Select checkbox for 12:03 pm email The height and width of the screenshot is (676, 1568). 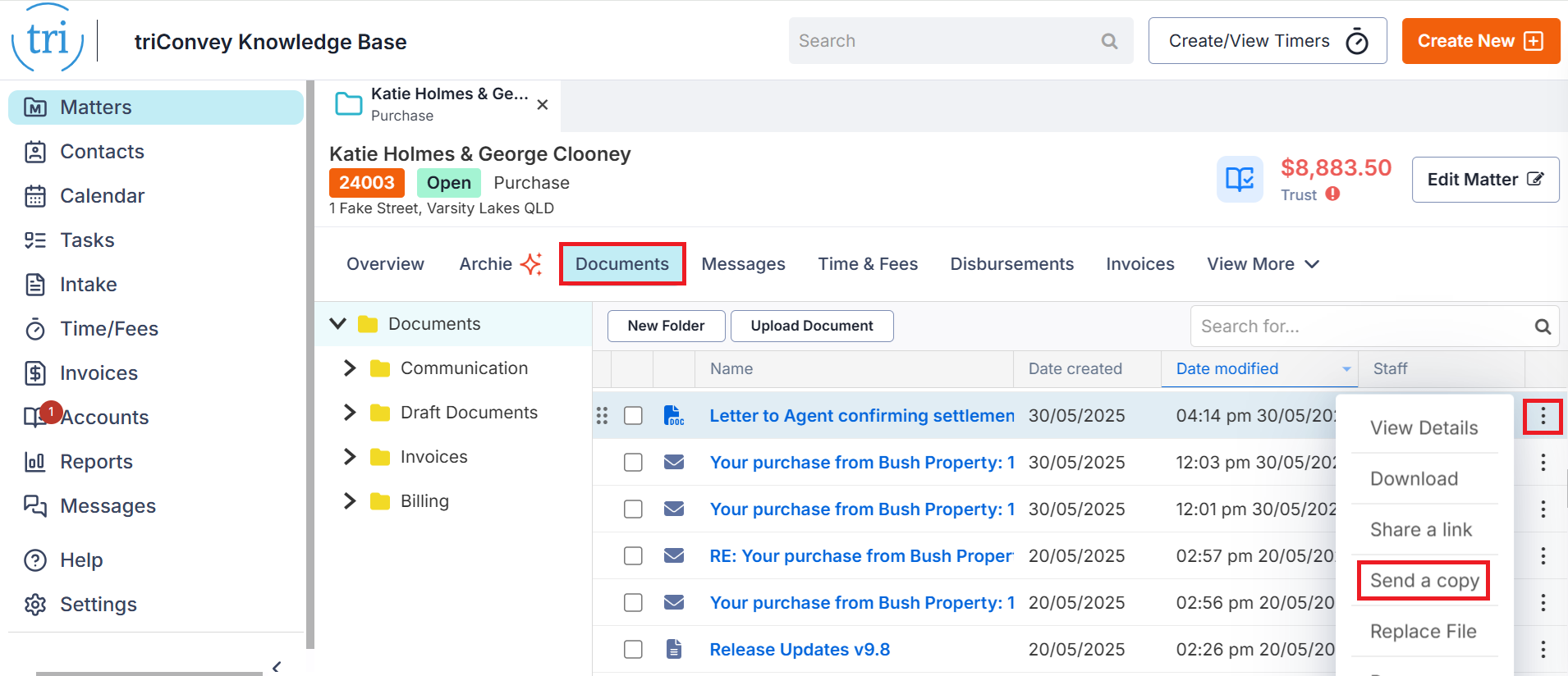click(633, 463)
